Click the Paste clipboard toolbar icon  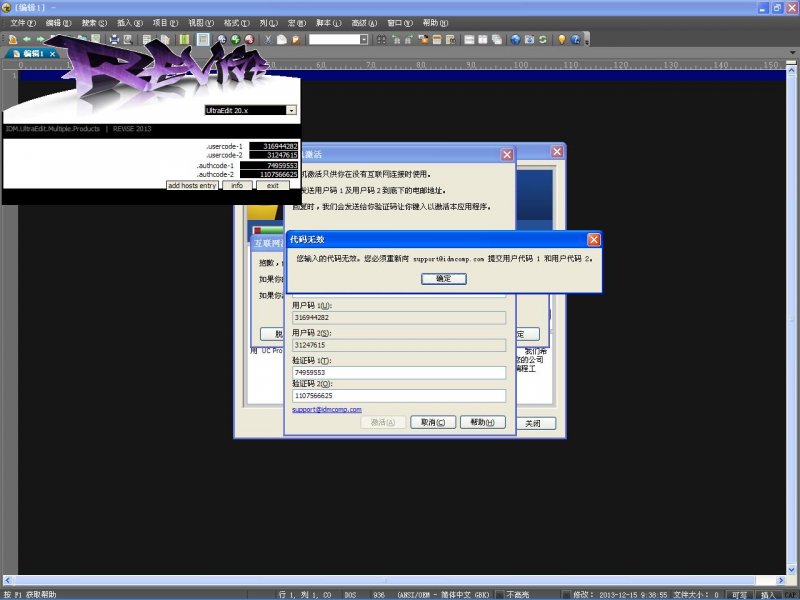pos(295,39)
